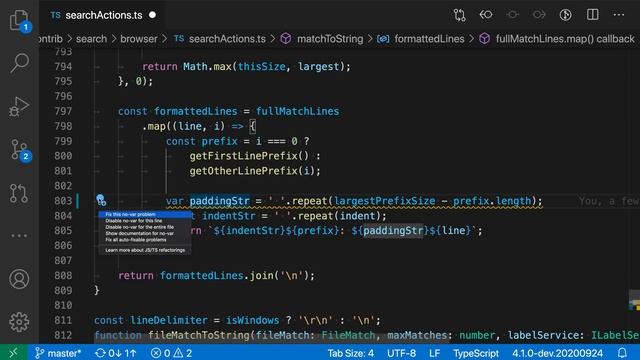
Task: Choose Fix this no-var problem
Action: [x=145, y=214]
